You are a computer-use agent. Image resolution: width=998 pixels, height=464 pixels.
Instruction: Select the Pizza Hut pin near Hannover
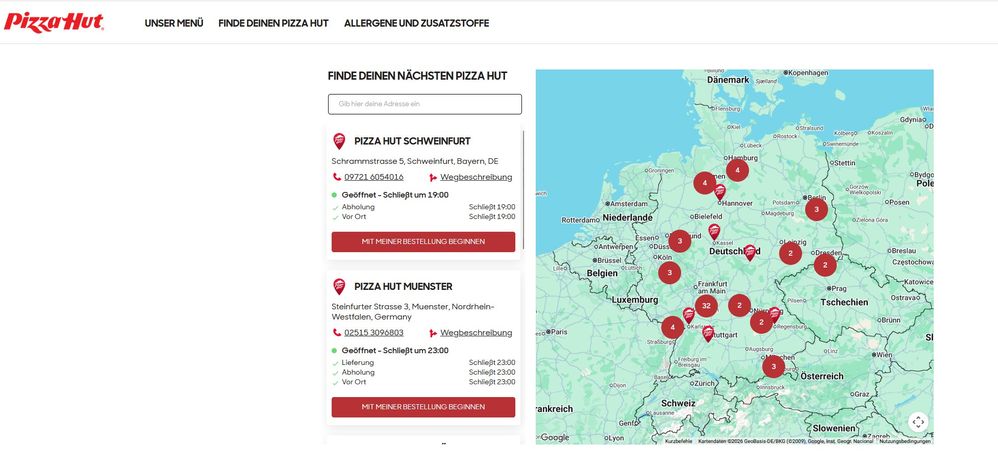click(x=720, y=192)
